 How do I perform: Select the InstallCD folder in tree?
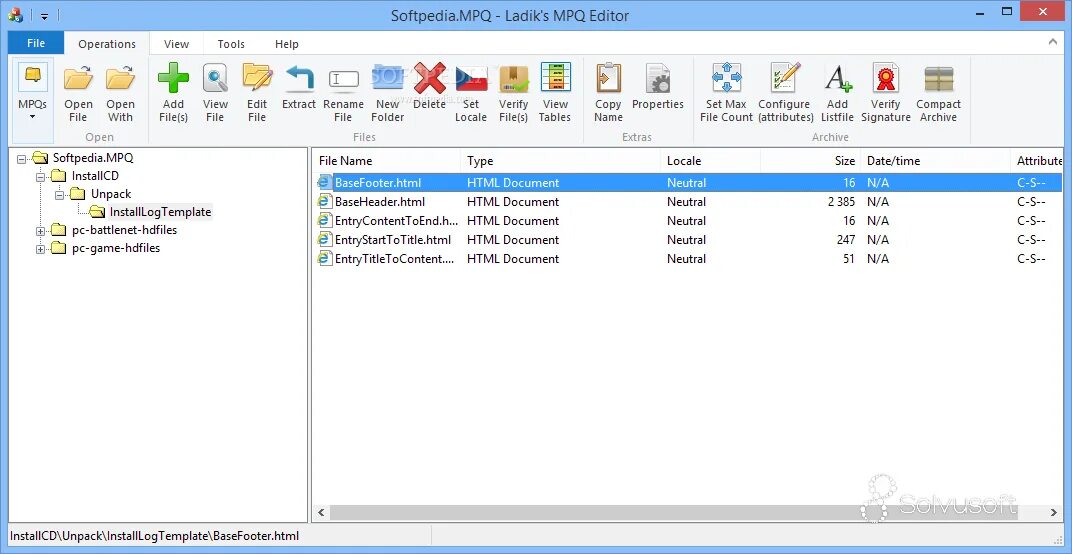[x=95, y=176]
